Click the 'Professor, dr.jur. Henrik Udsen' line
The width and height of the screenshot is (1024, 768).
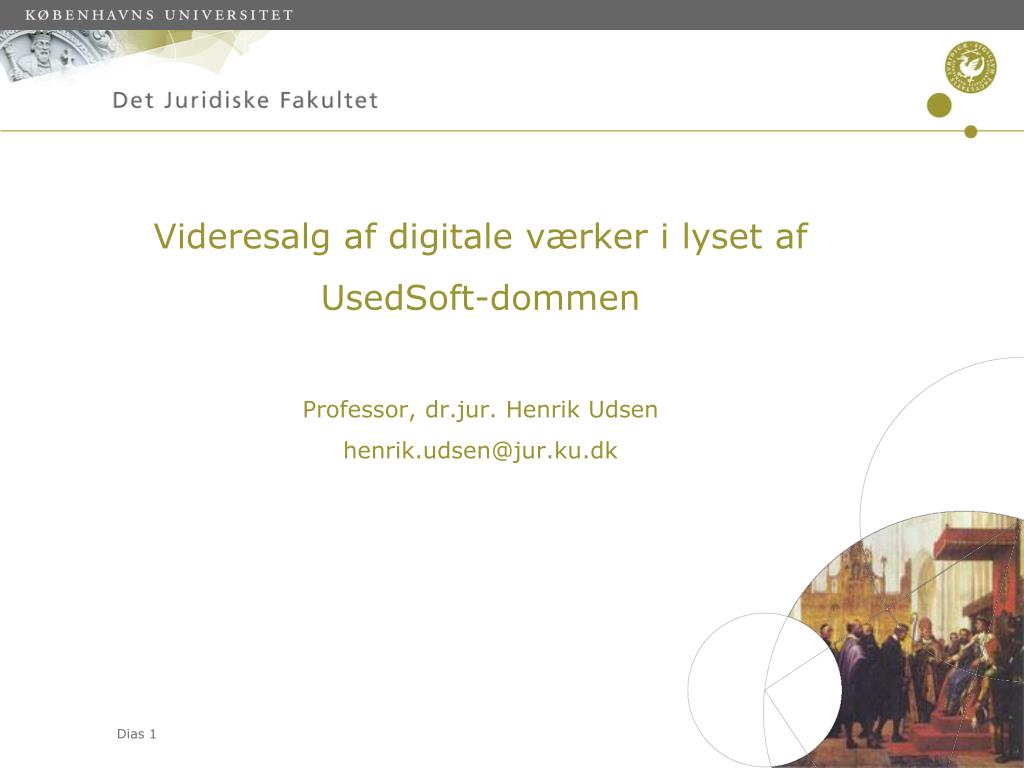click(480, 409)
